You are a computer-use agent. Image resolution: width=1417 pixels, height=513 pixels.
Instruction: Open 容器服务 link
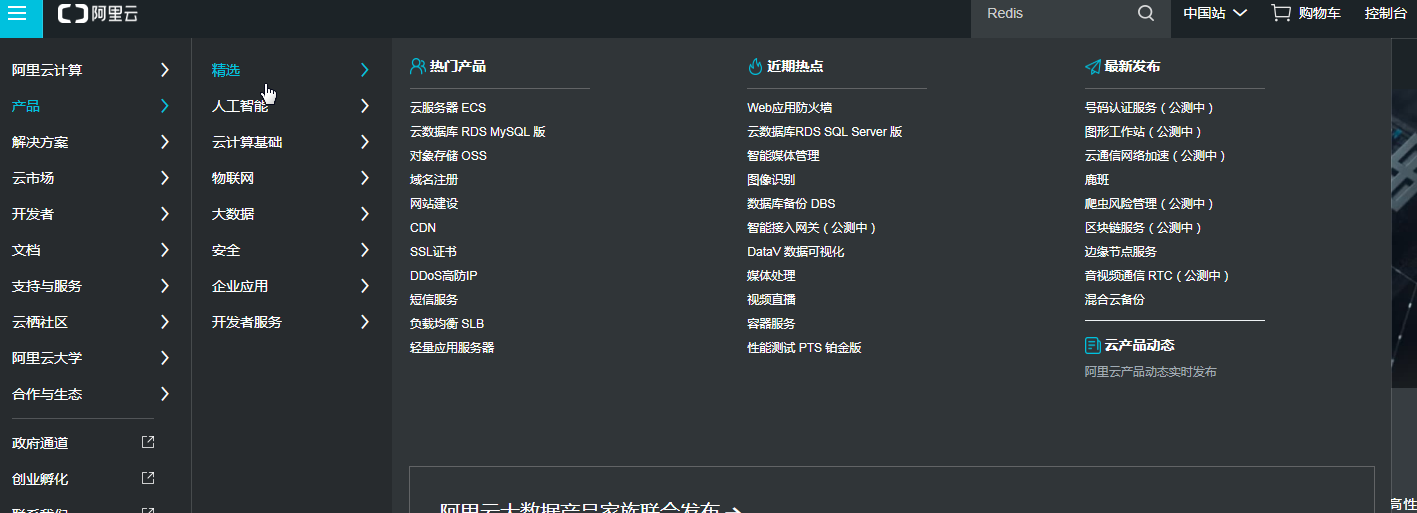click(771, 324)
